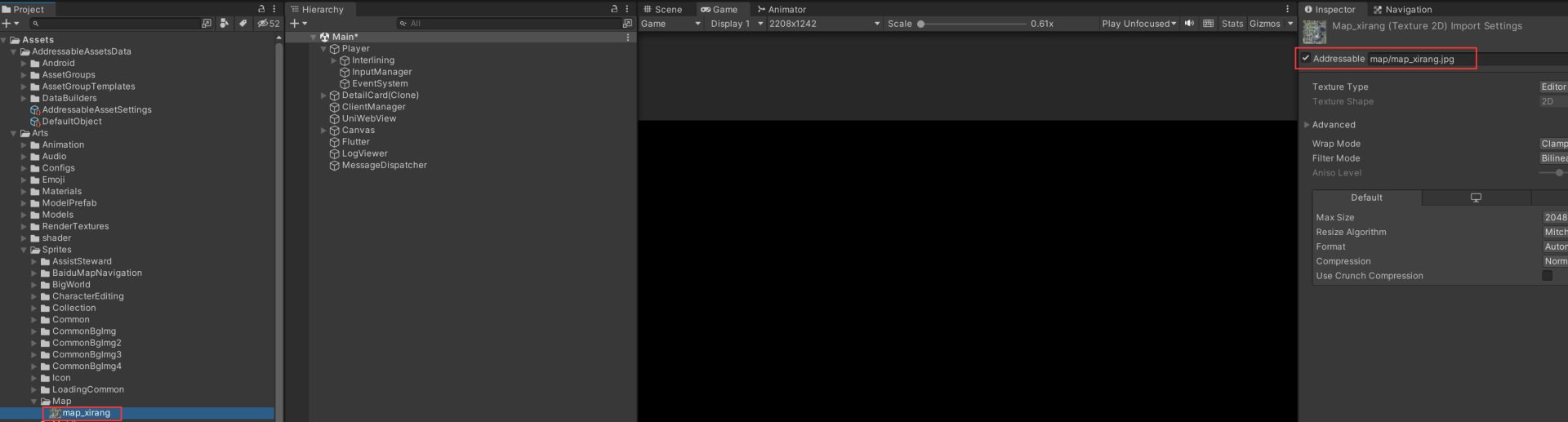Click the Stats button in Game view
Screen dimensions: 1568x422
1232,24
